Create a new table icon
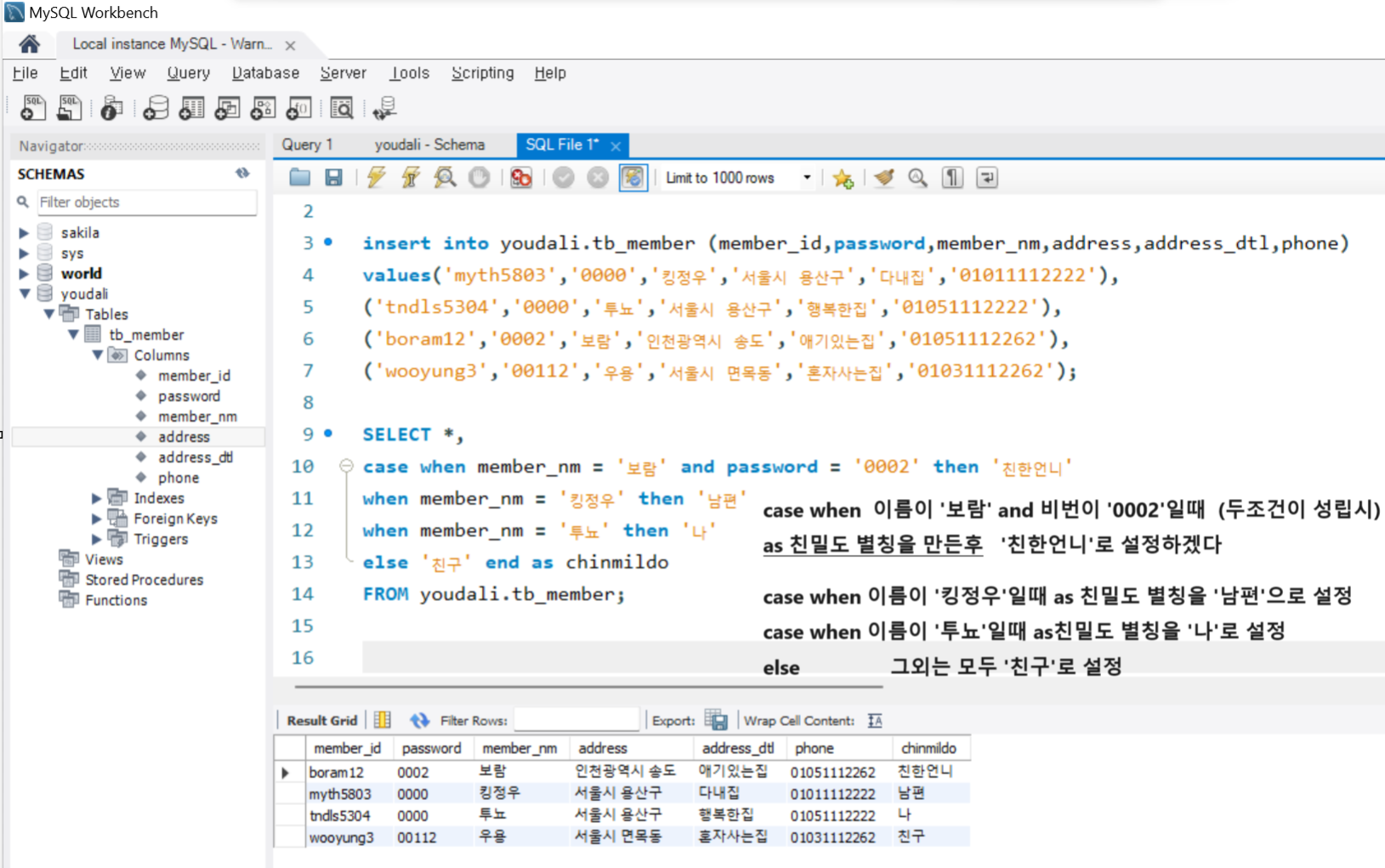The image size is (1385, 868). tap(191, 108)
